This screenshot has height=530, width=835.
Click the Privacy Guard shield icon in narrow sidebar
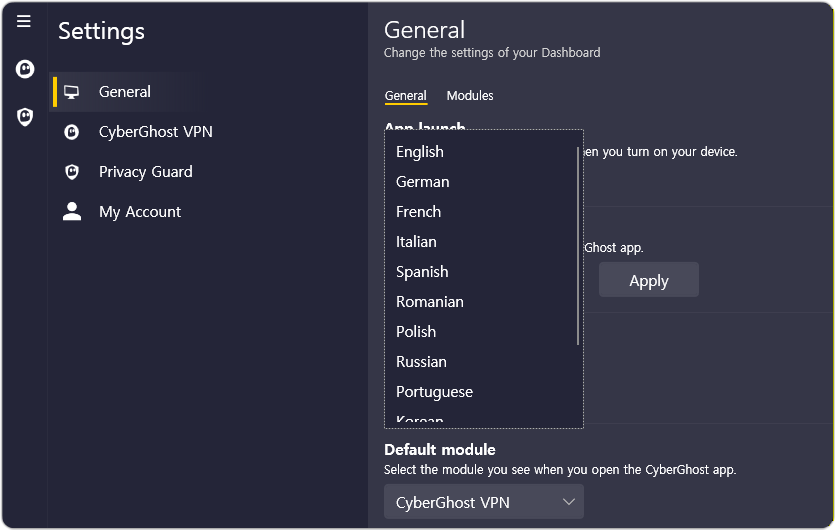coord(24,117)
